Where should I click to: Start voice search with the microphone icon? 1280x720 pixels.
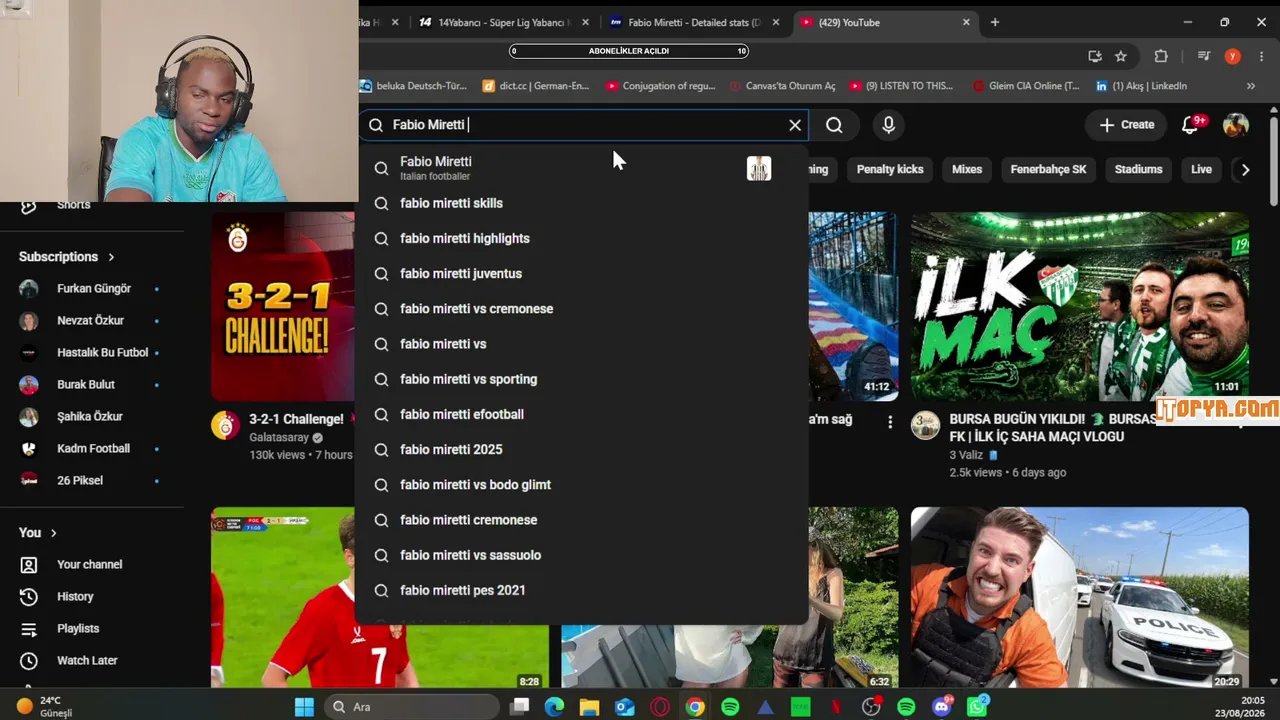point(888,125)
